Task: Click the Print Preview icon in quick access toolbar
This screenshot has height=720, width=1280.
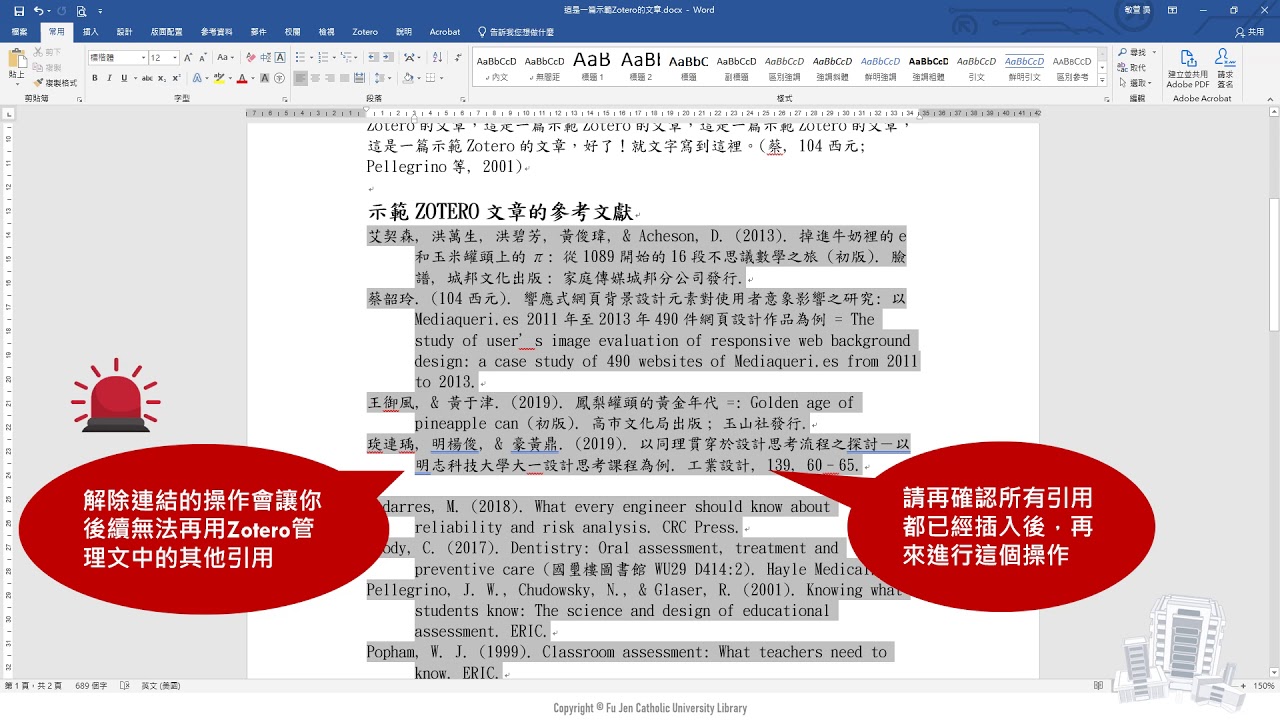Action: click(x=82, y=11)
